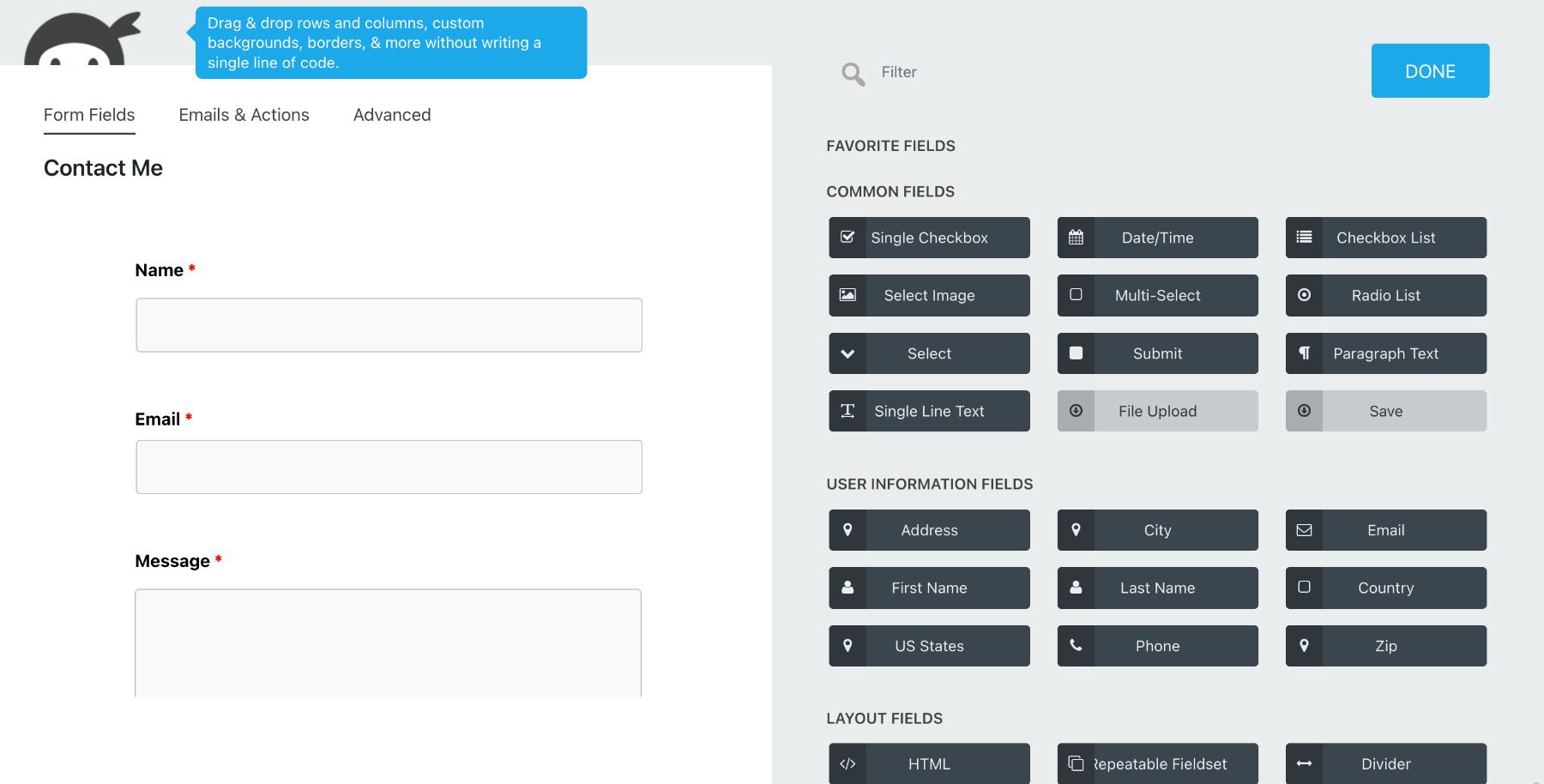1544x784 pixels.
Task: Click the Address map pin icon
Action: pyautogui.click(x=847, y=529)
